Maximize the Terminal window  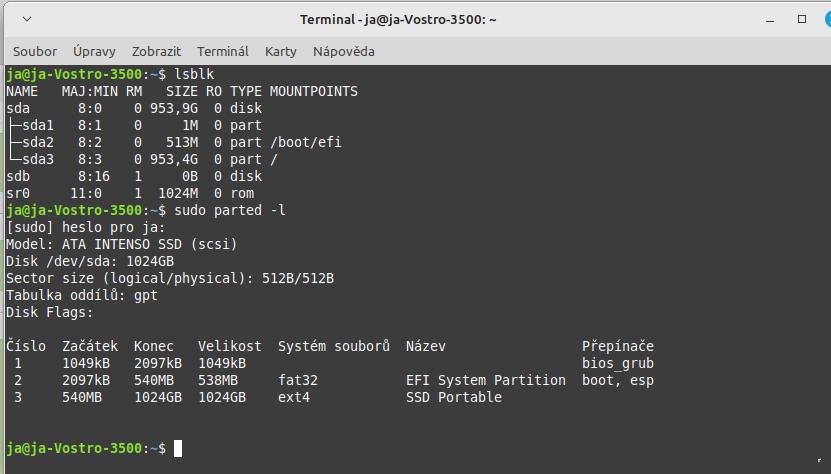click(801, 19)
